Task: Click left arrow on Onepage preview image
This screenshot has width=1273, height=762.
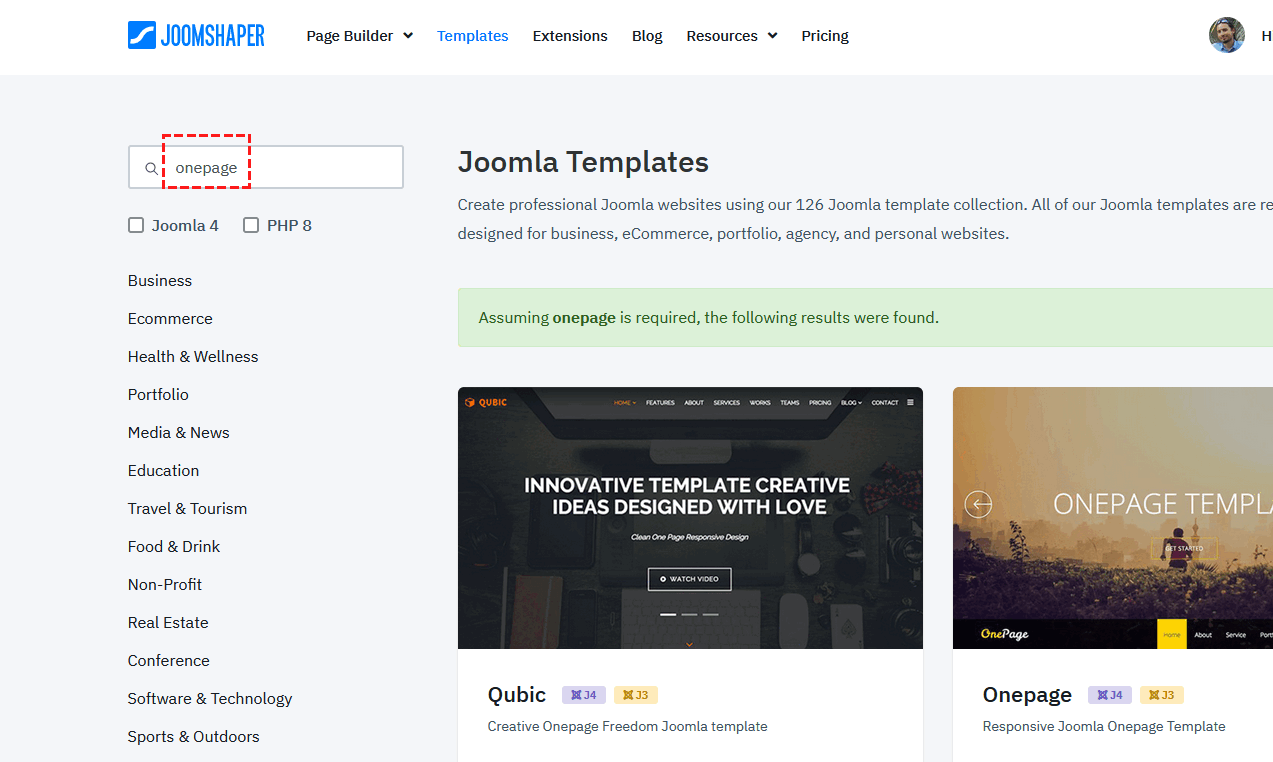Action: (978, 504)
